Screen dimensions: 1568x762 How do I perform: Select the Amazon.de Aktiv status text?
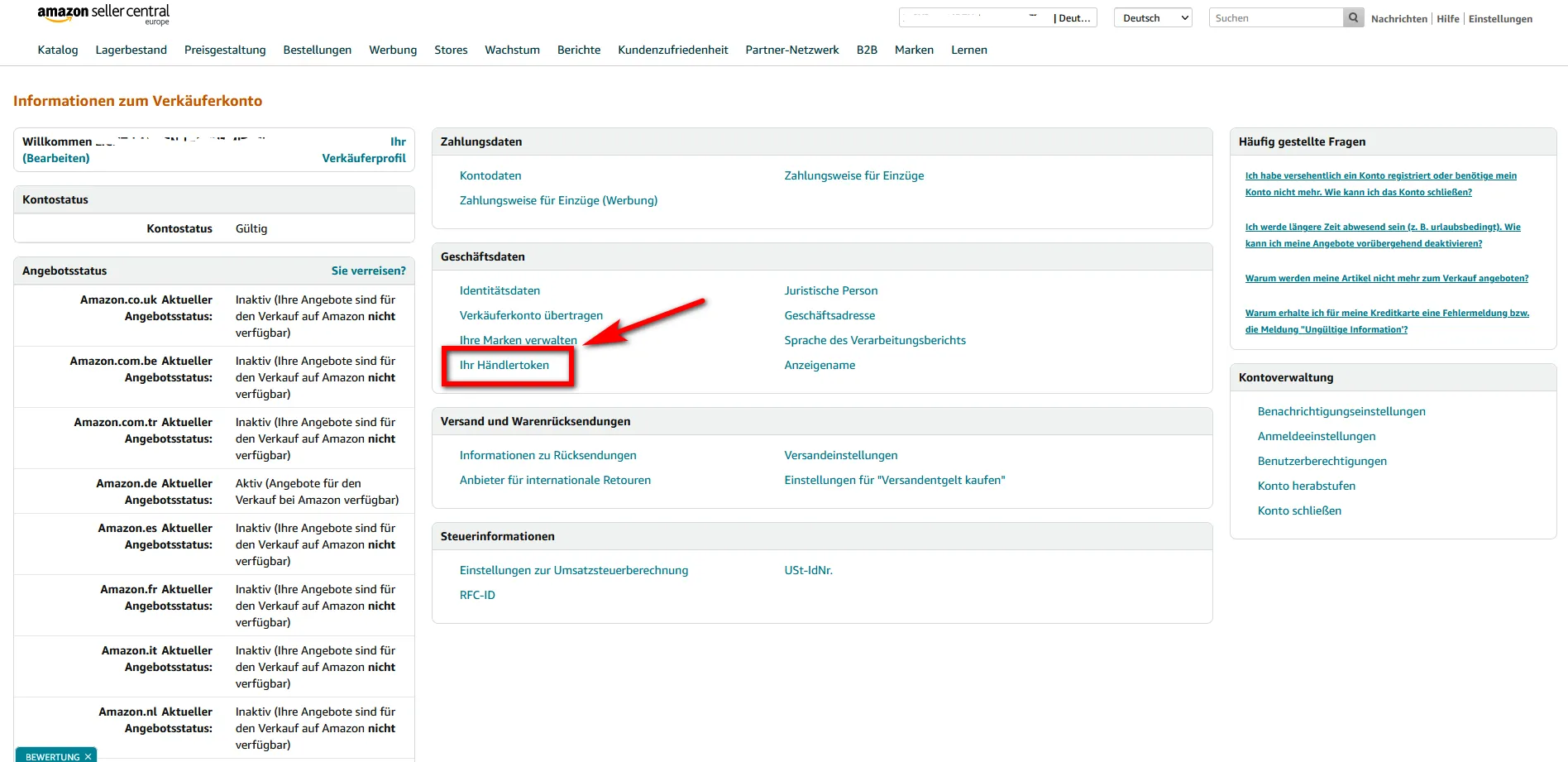click(317, 491)
